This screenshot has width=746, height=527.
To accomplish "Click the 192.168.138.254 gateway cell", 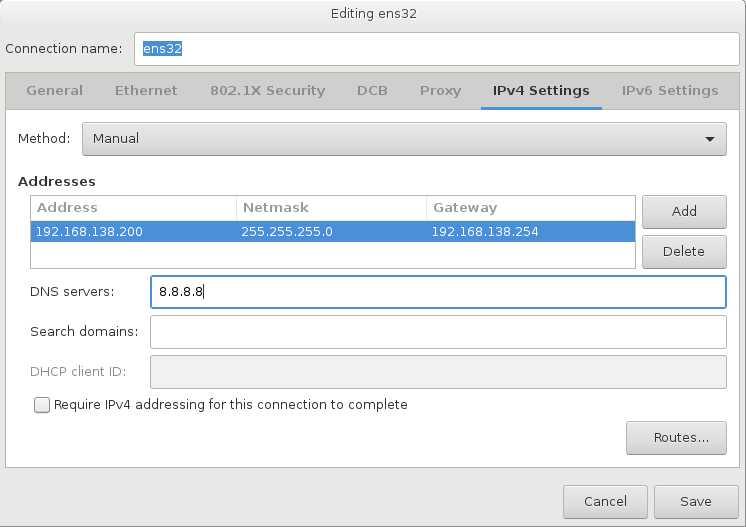I will [x=530, y=232].
